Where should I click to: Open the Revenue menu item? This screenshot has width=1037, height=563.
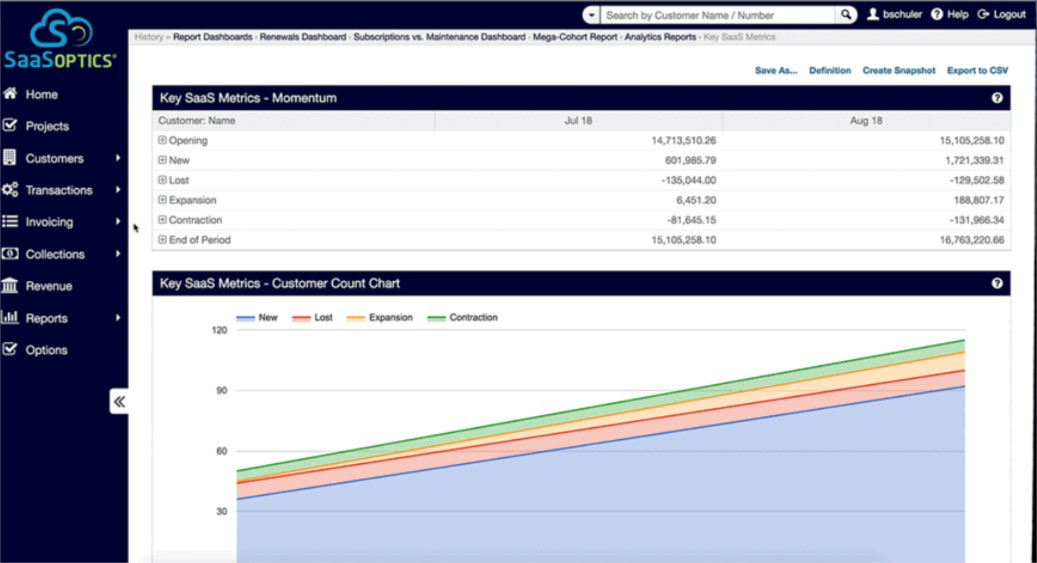tap(49, 286)
